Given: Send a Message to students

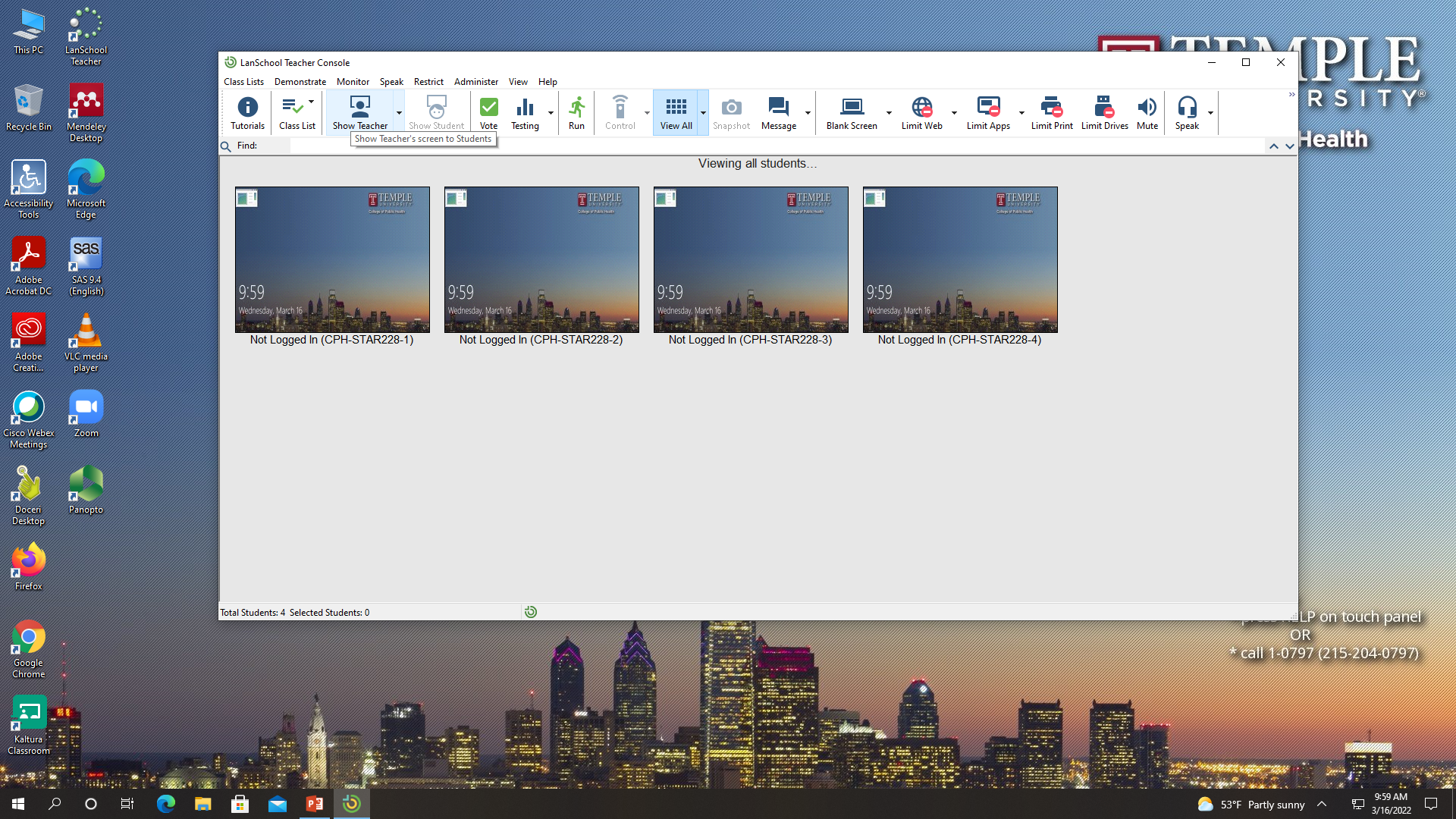Looking at the screenshot, I should pos(779,112).
